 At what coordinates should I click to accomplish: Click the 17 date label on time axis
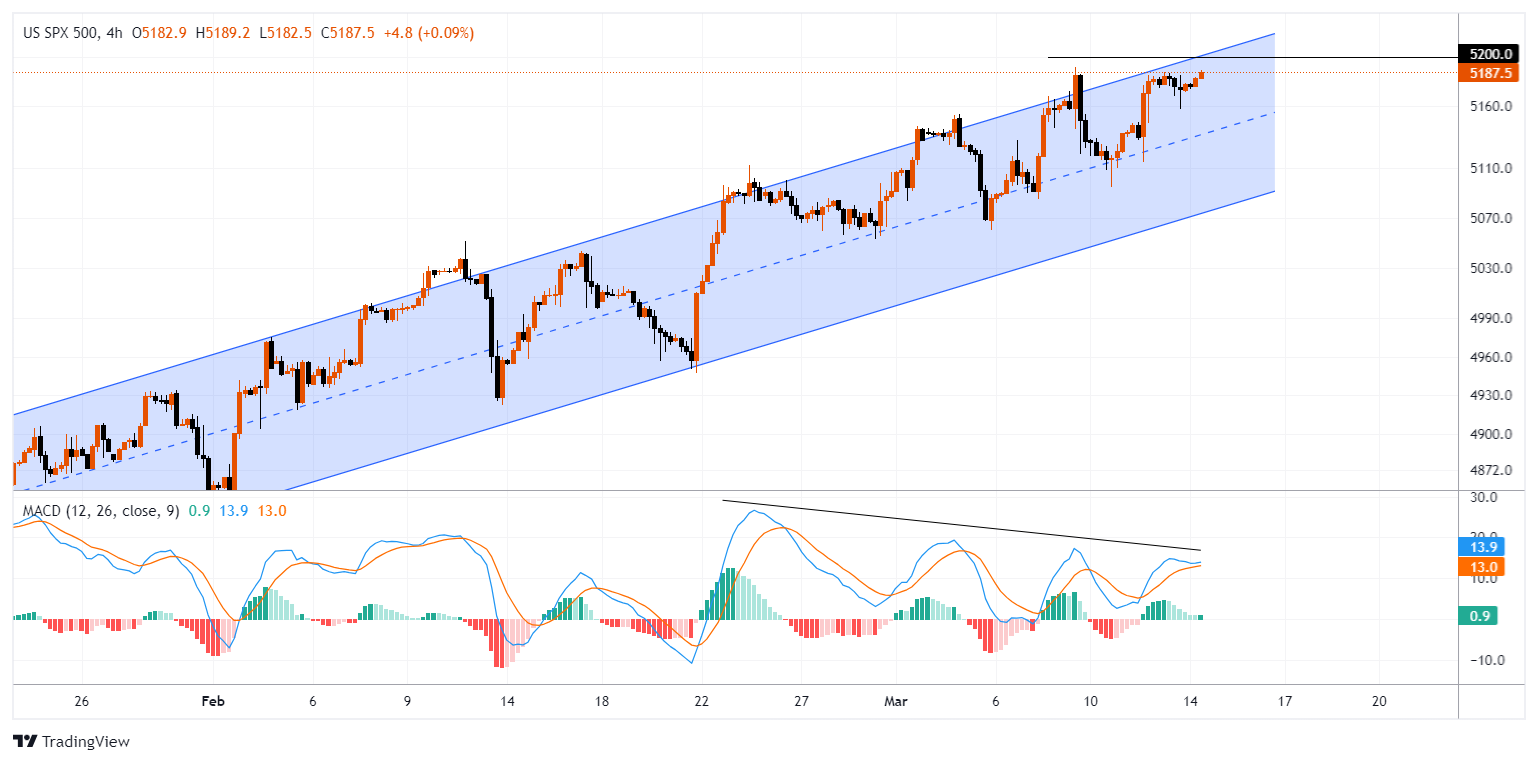[1284, 701]
